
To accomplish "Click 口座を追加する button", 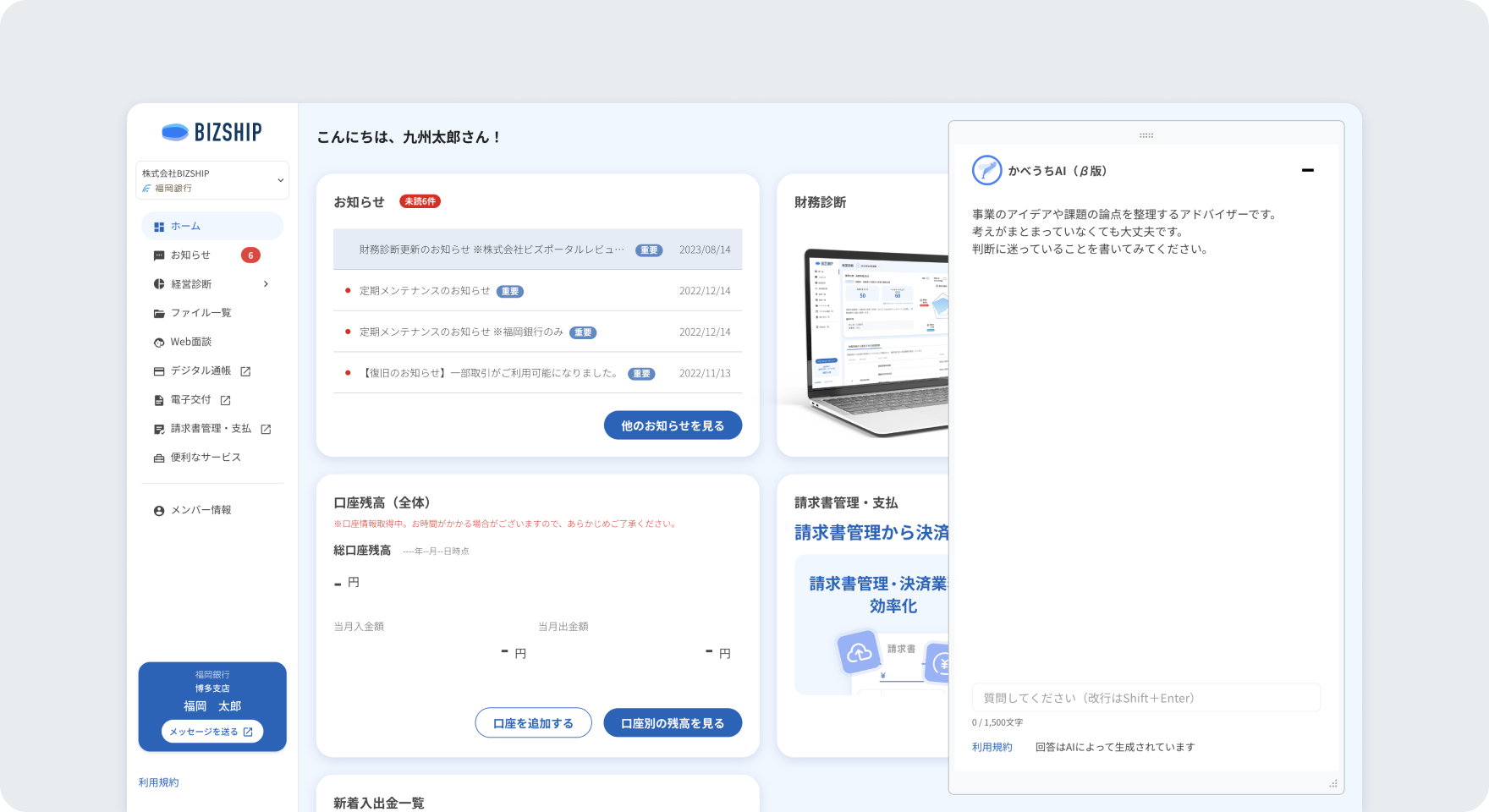I will pyautogui.click(x=533, y=723).
